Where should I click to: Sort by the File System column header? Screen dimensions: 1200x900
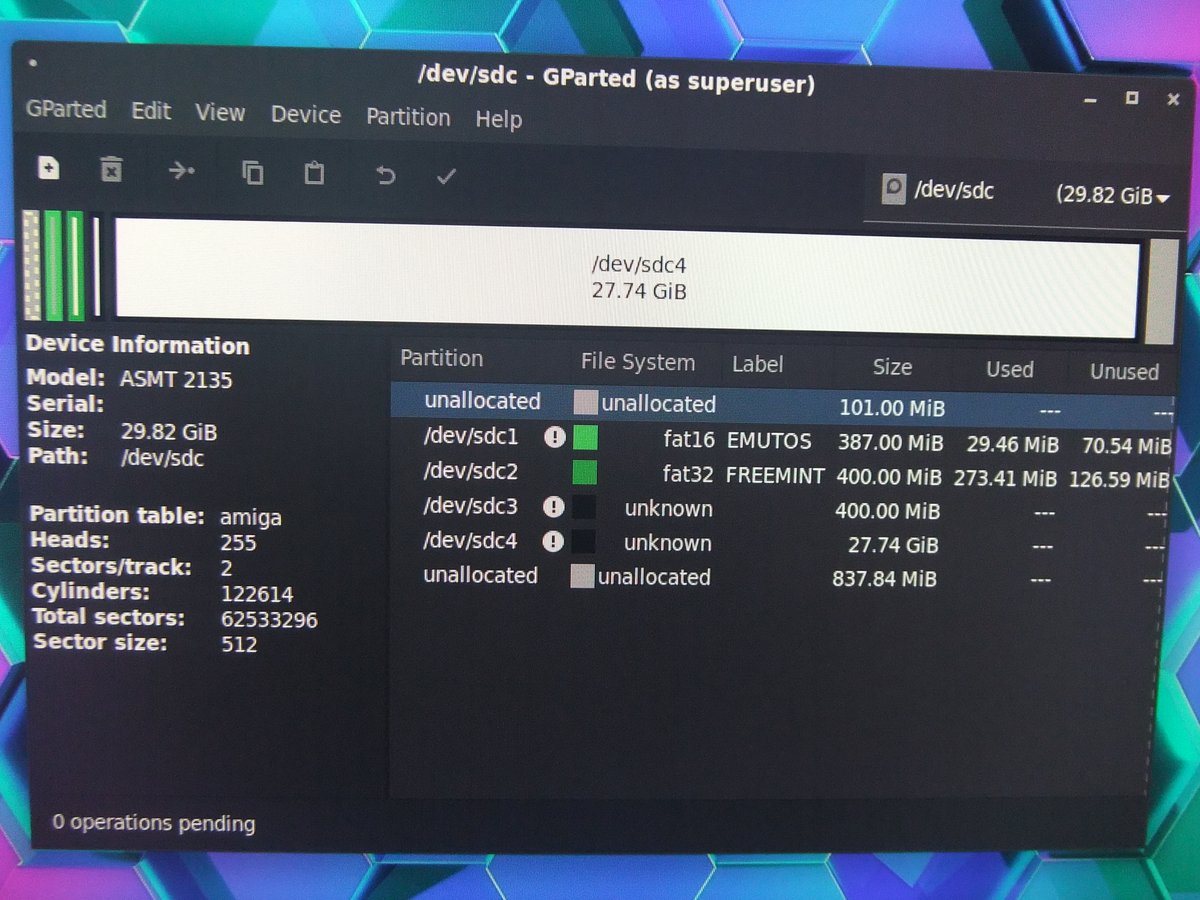(638, 362)
